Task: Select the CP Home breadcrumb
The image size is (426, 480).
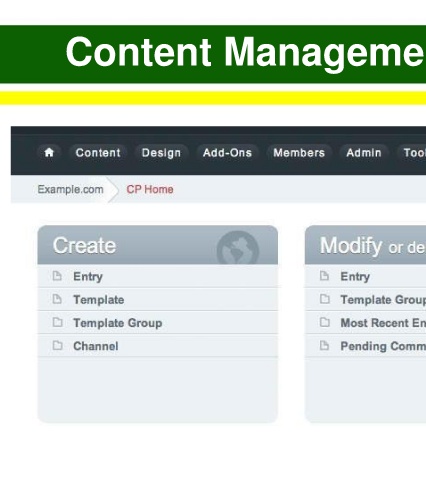Action: tap(150, 189)
